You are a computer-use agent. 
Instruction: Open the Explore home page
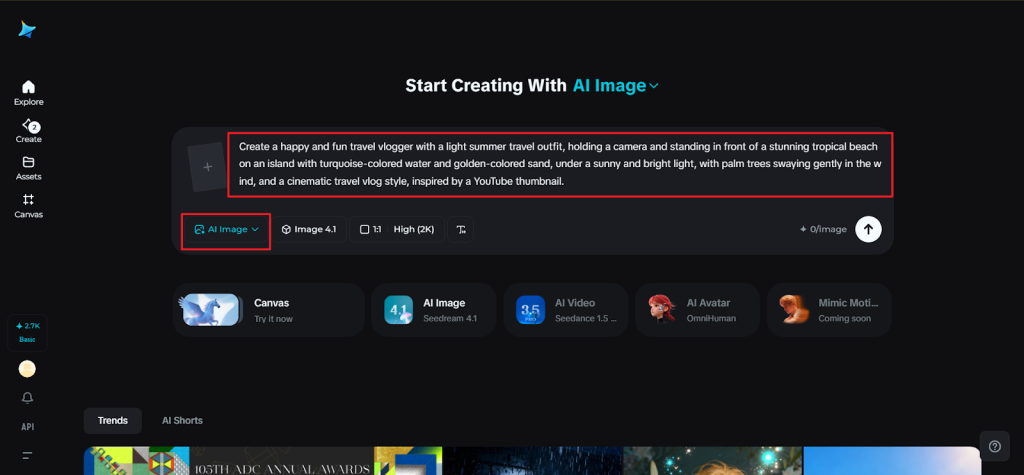28,92
